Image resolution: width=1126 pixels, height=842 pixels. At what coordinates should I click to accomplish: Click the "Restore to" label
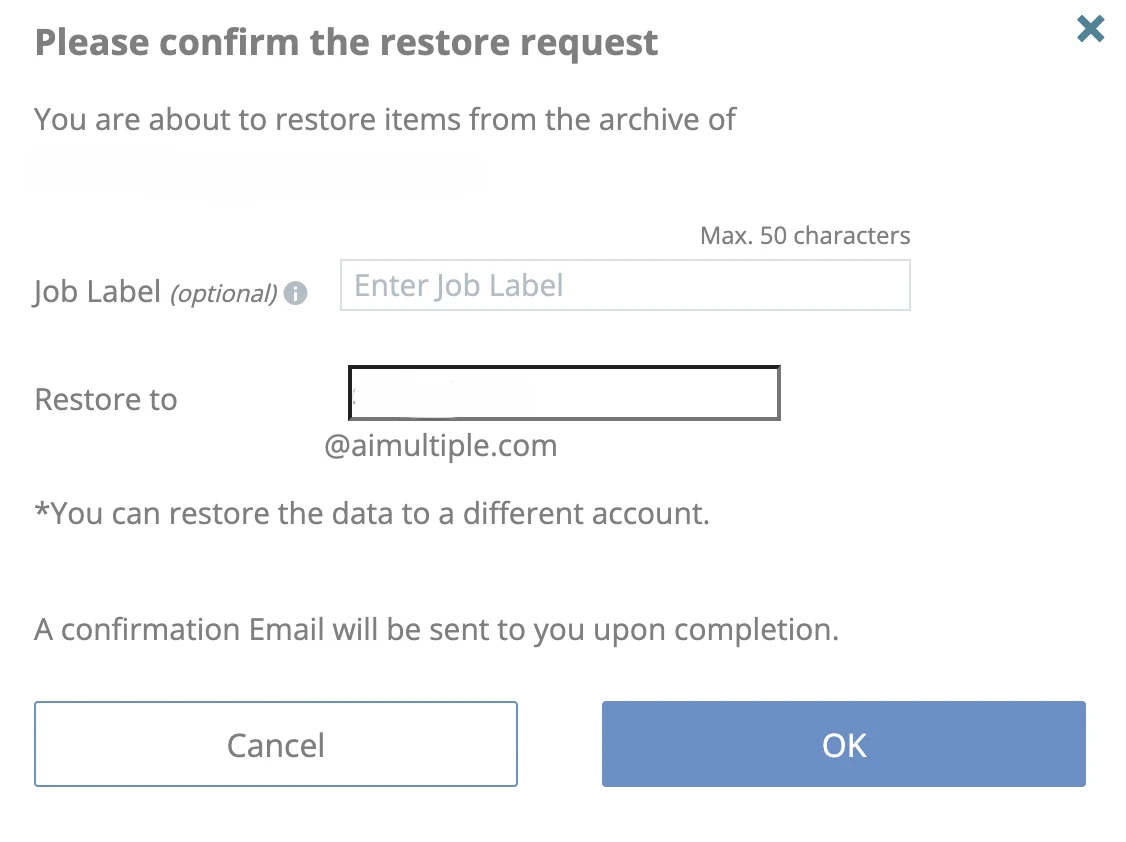point(105,400)
